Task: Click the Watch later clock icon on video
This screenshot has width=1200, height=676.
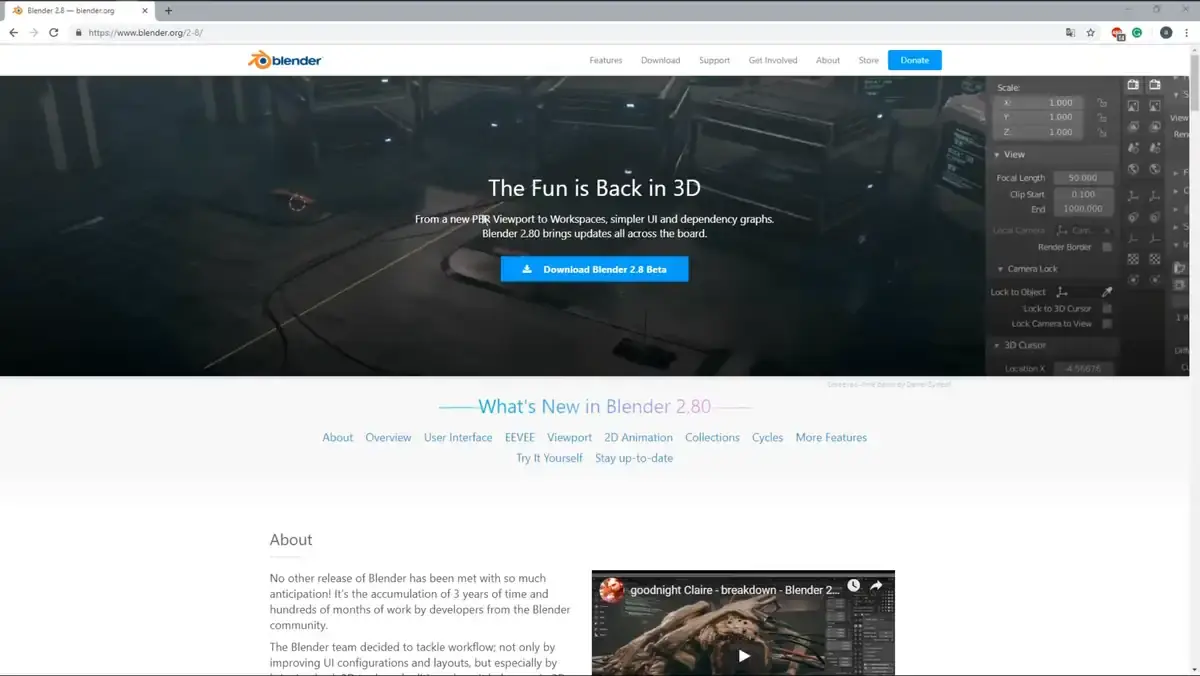Action: pos(853,586)
